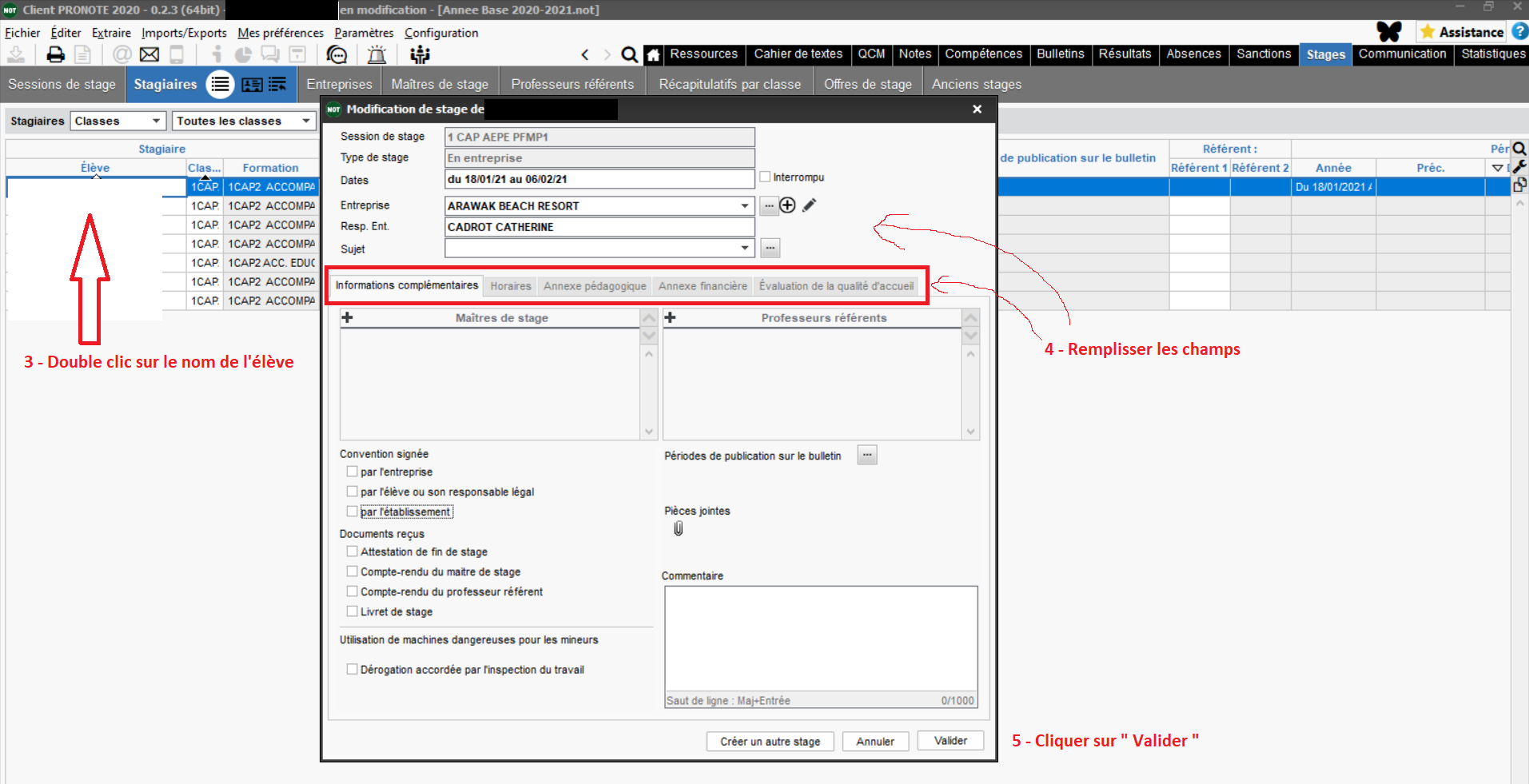Click the paperclip under Pièces jointes

679,528
